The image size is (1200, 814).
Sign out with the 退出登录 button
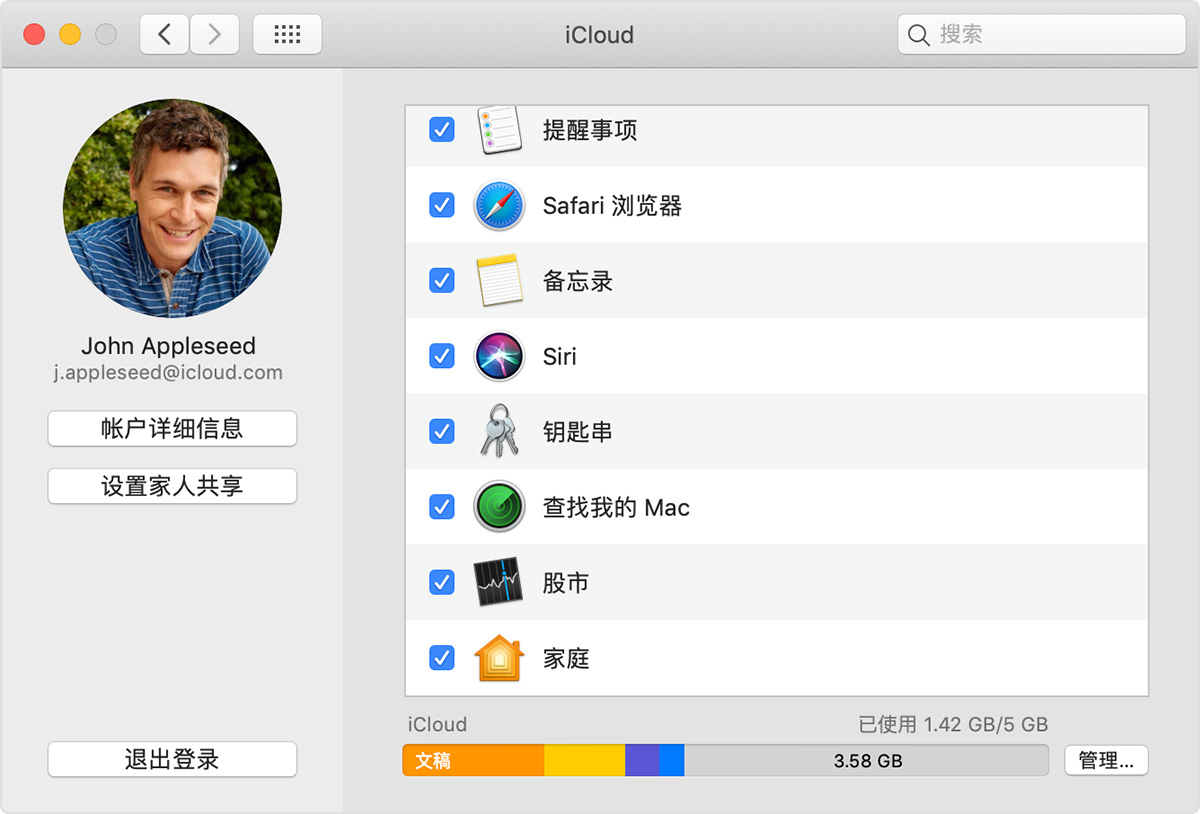click(x=172, y=759)
